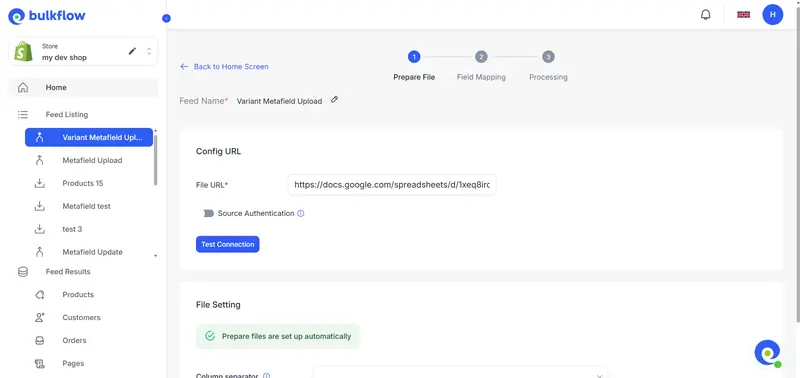Open the Metafield test feed
Image resolution: width=800 pixels, height=378 pixels.
coord(86,206)
